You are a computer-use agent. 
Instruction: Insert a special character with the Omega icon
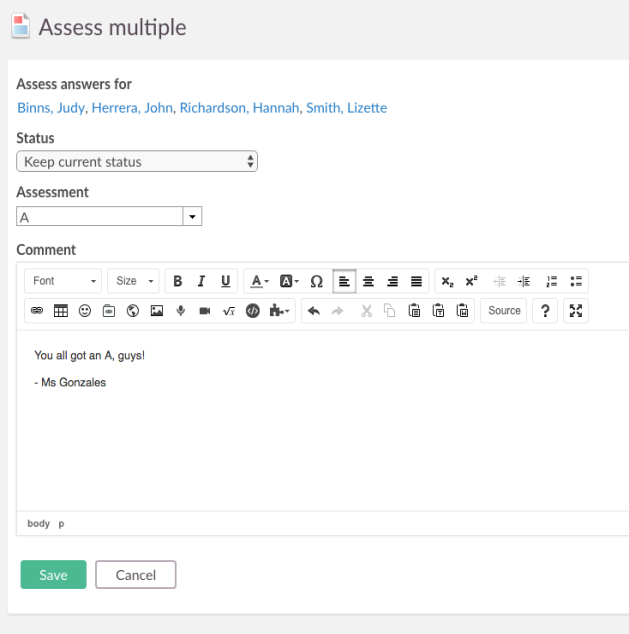click(x=316, y=282)
